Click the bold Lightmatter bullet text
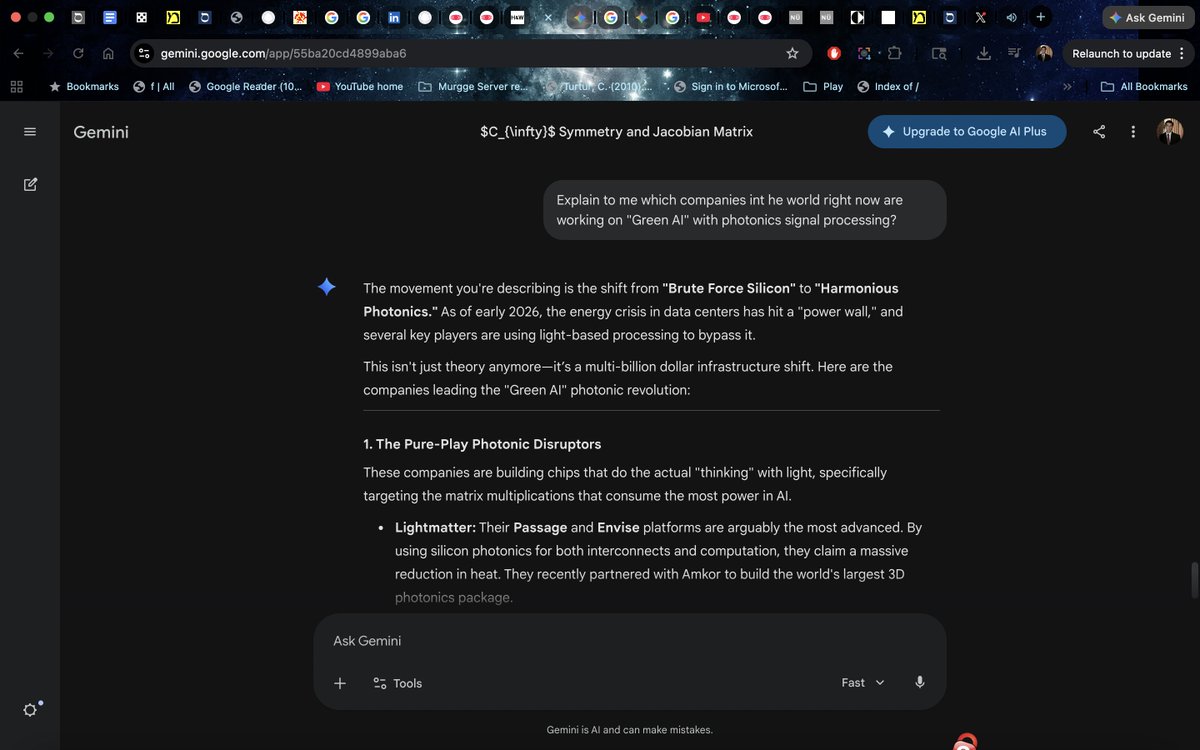The height and width of the screenshot is (750, 1200). [435, 527]
